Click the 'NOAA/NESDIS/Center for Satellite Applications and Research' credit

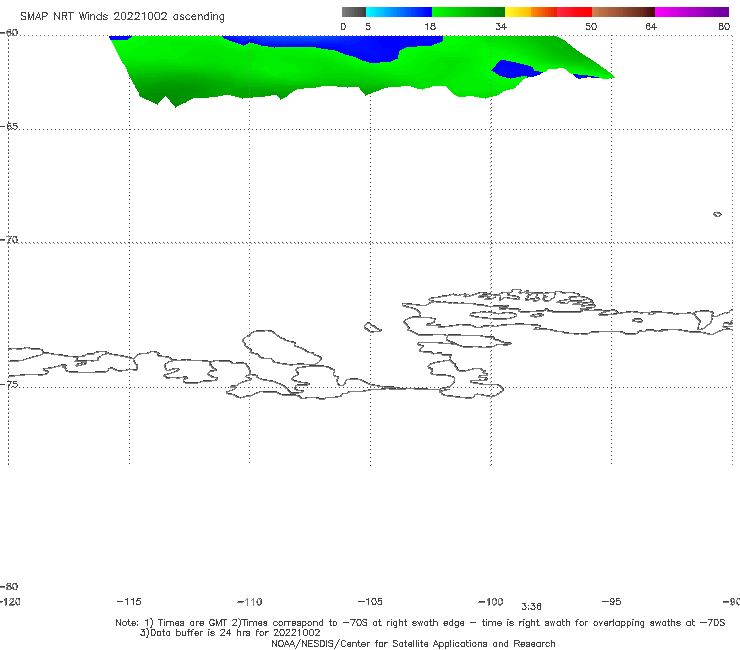coord(413,643)
